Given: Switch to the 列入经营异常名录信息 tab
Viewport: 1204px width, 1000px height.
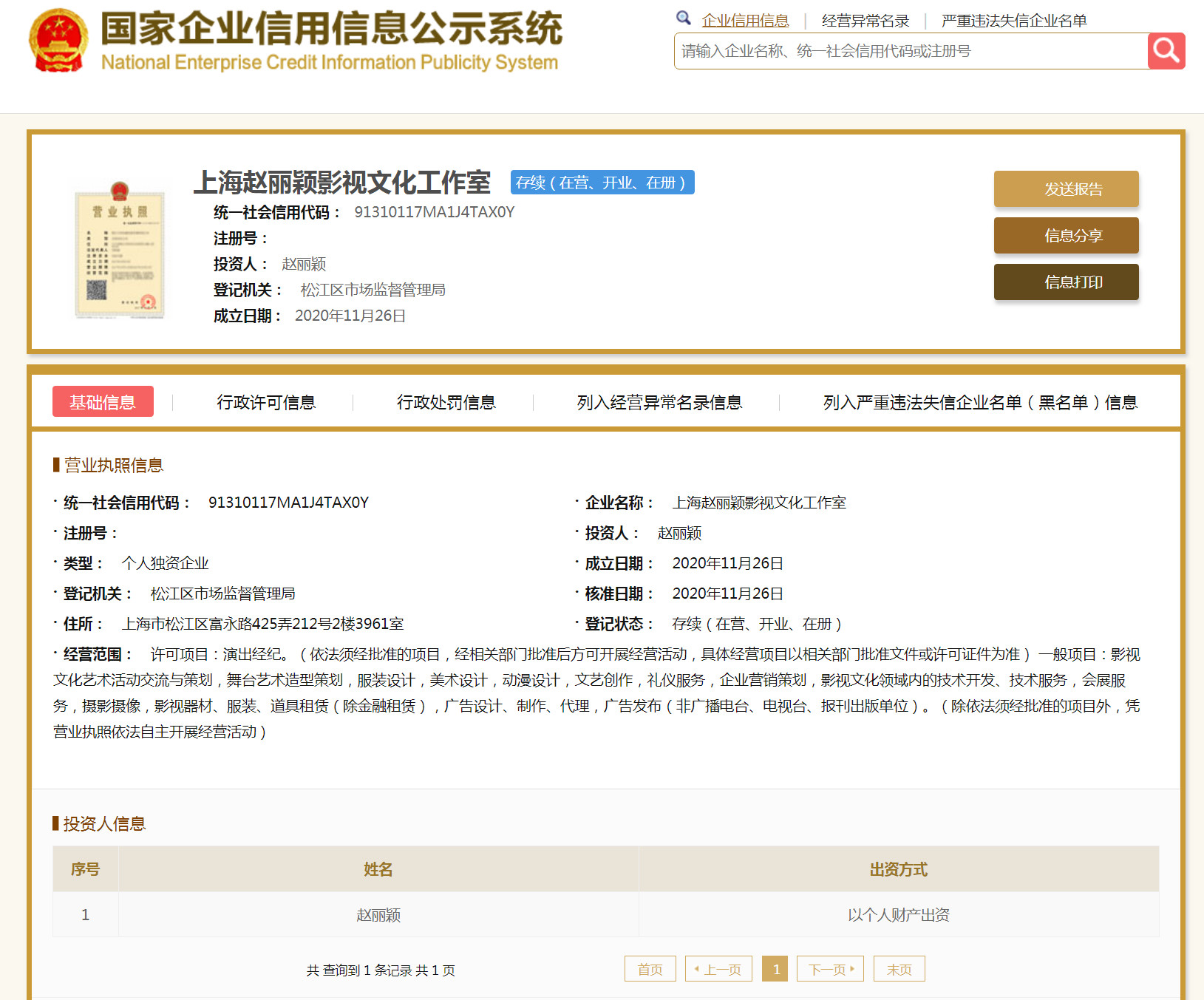Looking at the screenshot, I should (x=659, y=402).
